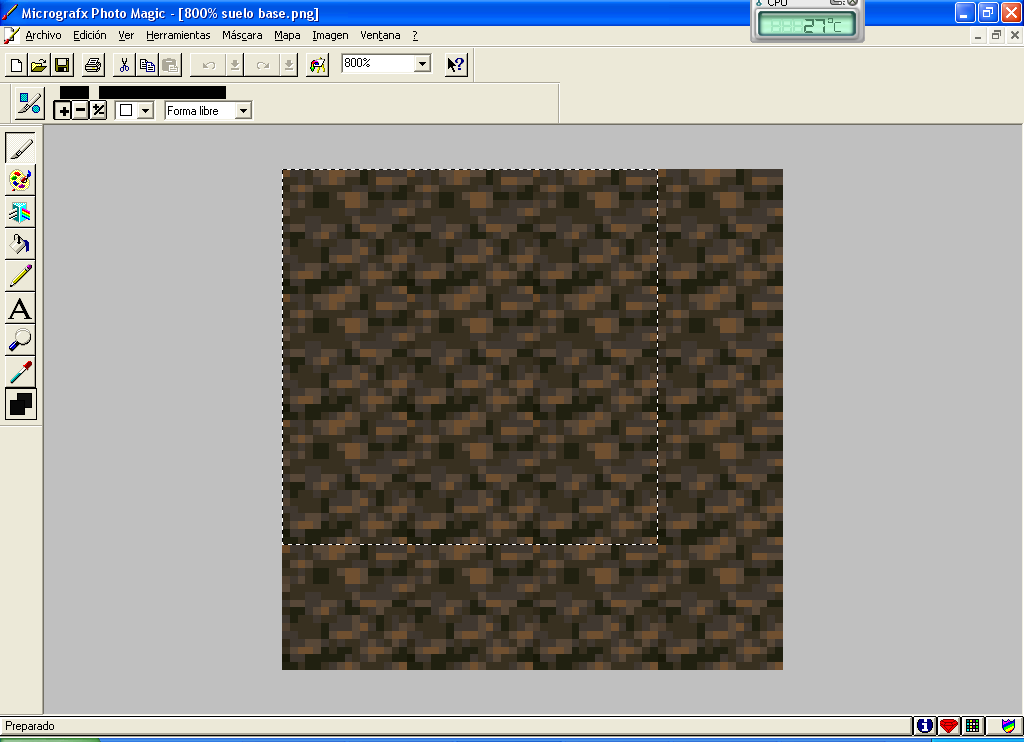Open the Mapa menu
This screenshot has height=742, width=1024.
coord(287,35)
